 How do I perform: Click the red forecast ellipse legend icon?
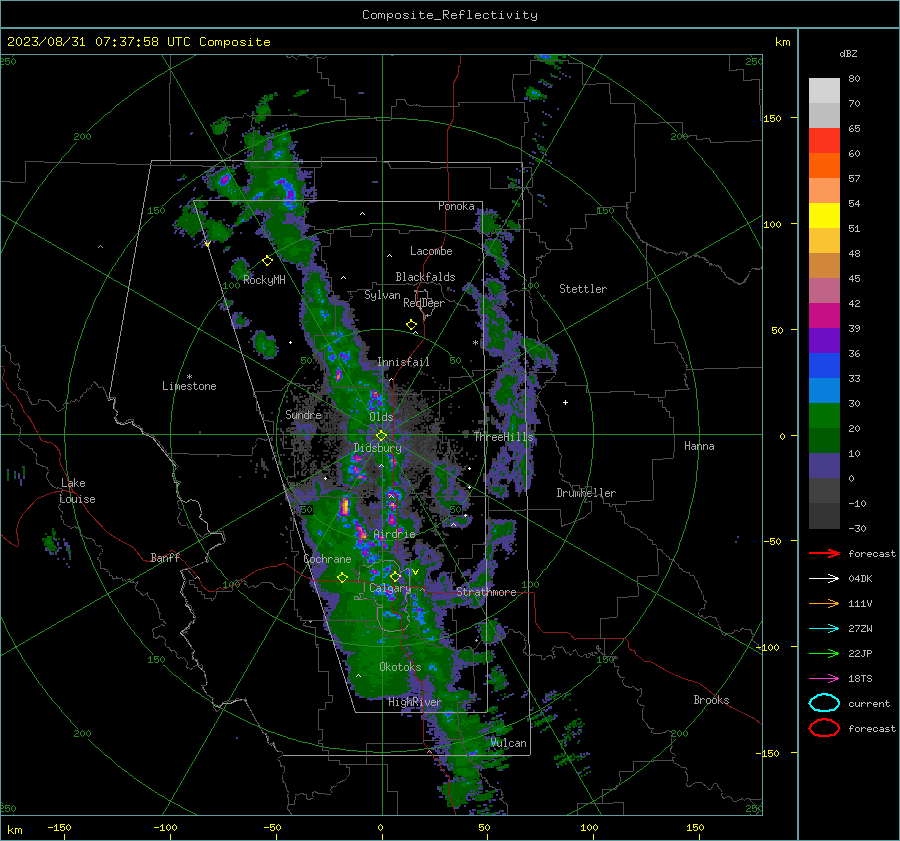point(824,728)
